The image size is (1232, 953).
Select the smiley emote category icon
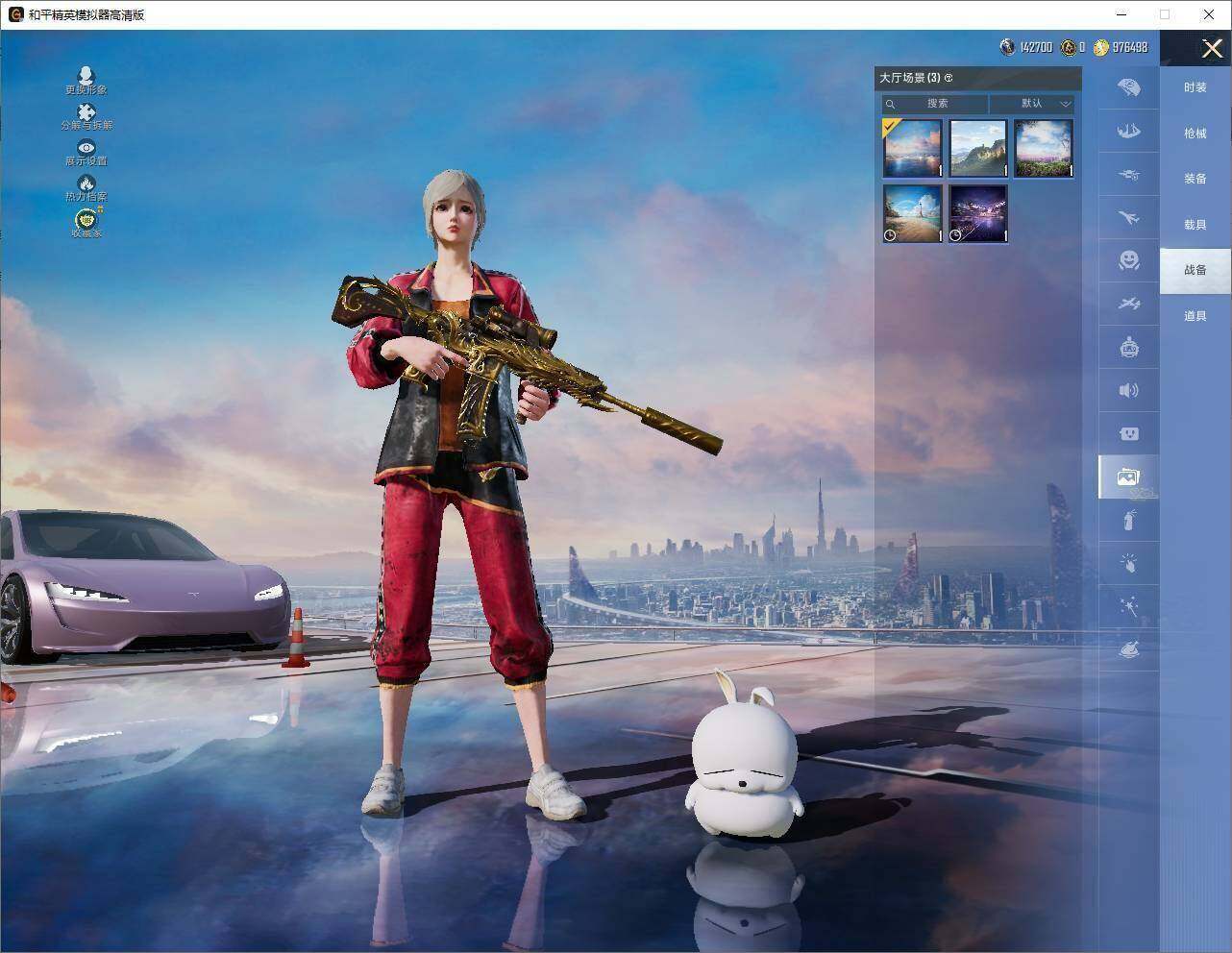(1129, 260)
